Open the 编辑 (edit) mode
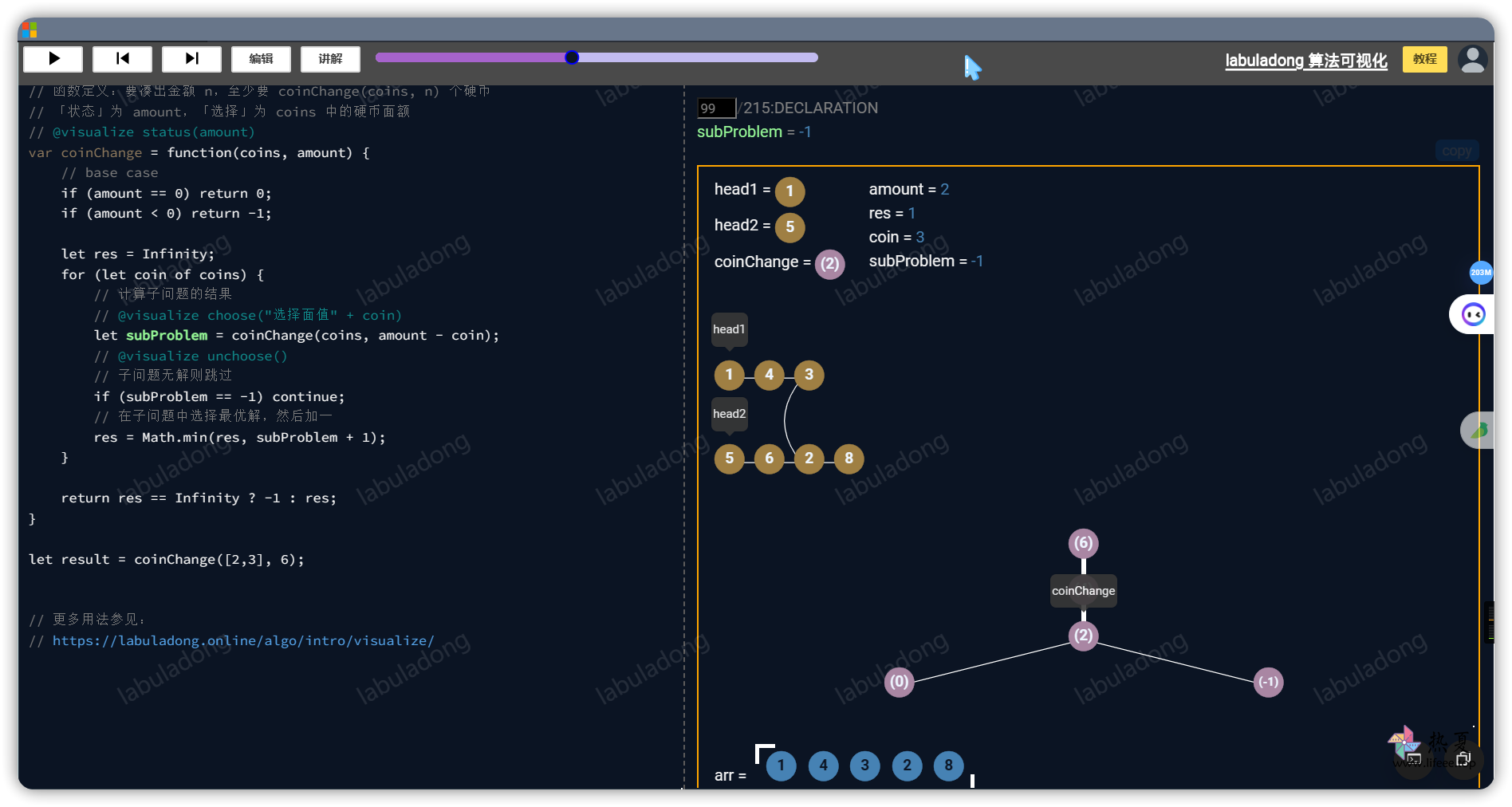Image resolution: width=1512 pixels, height=807 pixels. 261,58
